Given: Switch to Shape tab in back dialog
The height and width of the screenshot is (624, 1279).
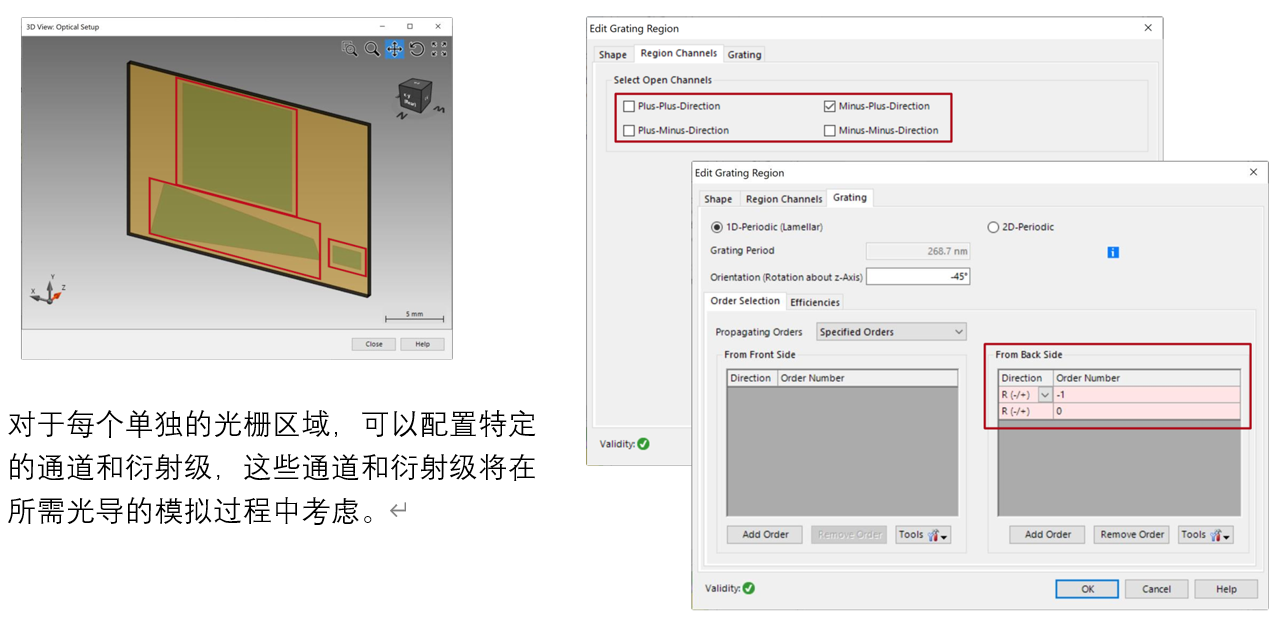Looking at the screenshot, I should click(x=613, y=55).
